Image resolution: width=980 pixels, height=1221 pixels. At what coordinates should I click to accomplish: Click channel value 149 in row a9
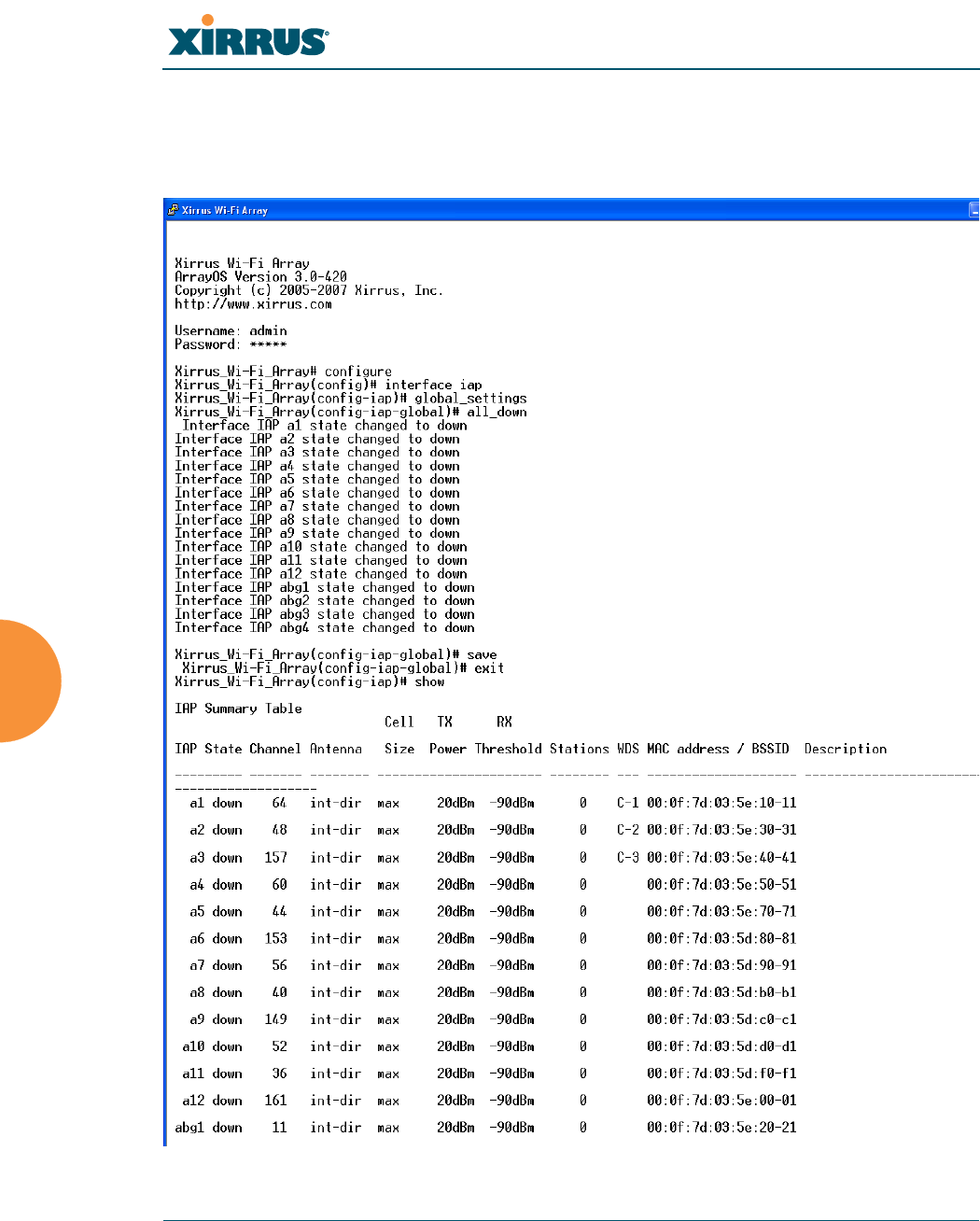tap(275, 1020)
